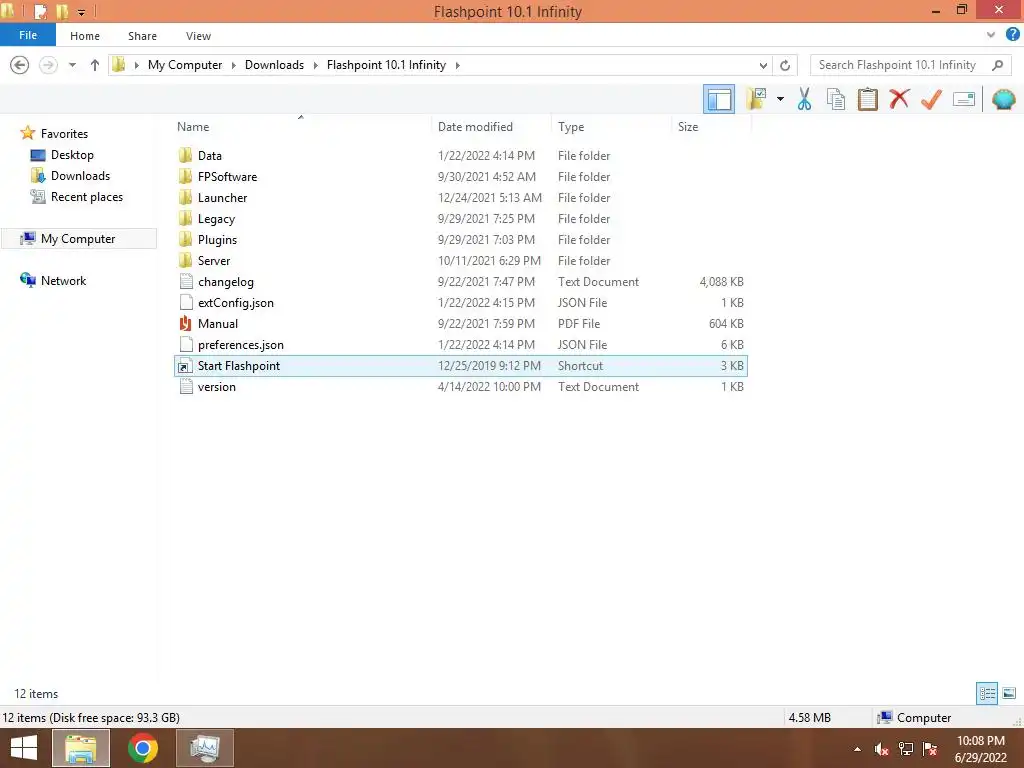Click Flashpoint 10.1 Infinity in address breadcrumb
This screenshot has width=1024, height=768.
[x=386, y=65]
